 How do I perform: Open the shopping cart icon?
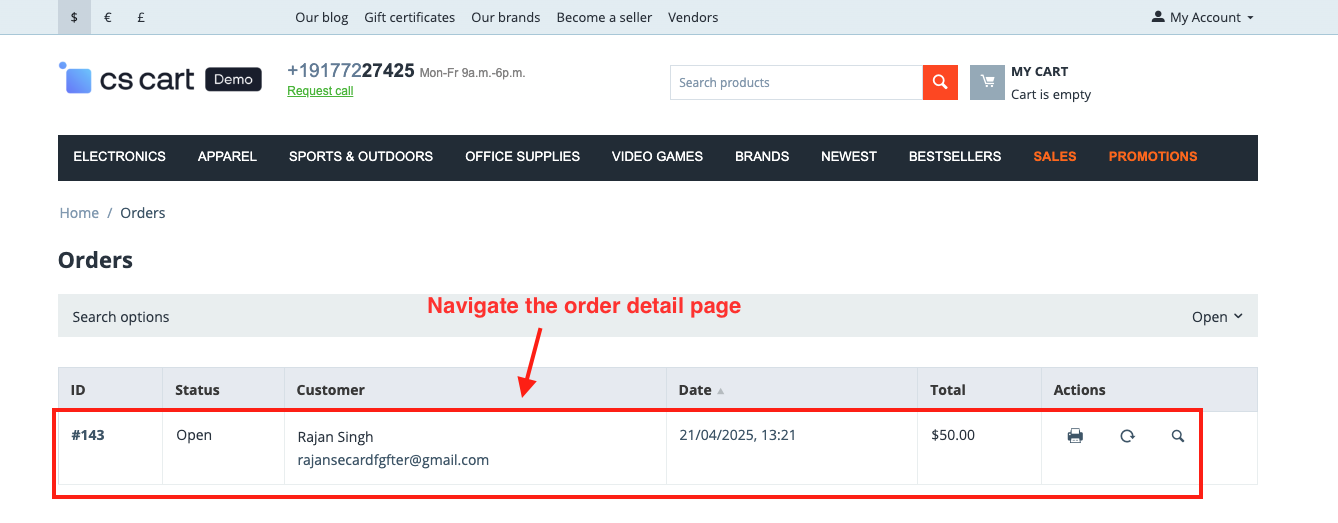point(987,82)
